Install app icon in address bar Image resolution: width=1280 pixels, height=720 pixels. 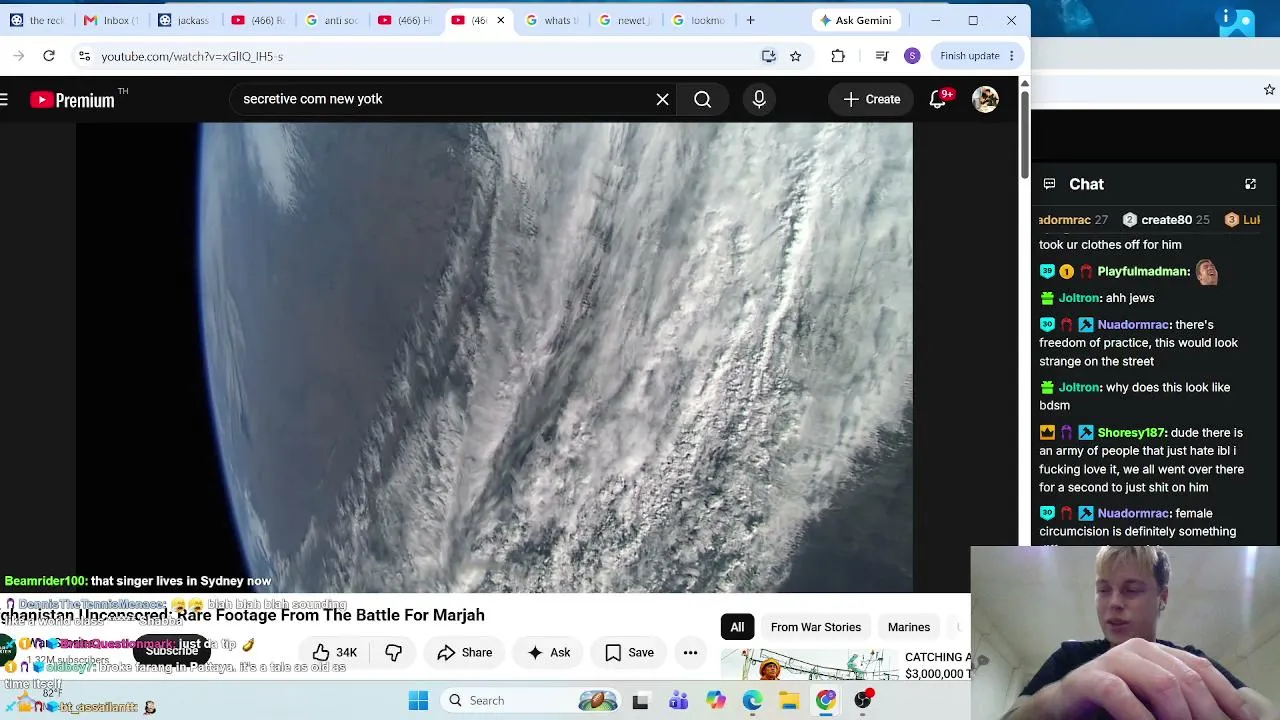point(768,56)
